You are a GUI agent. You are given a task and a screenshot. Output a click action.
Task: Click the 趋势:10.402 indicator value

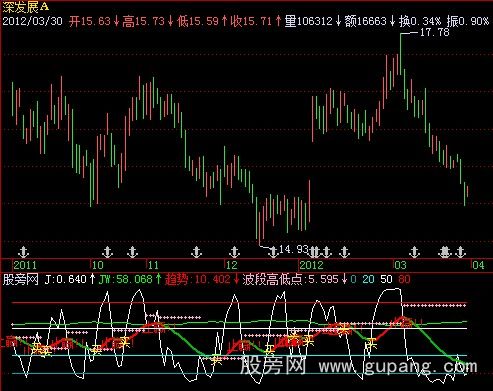click(x=198, y=279)
